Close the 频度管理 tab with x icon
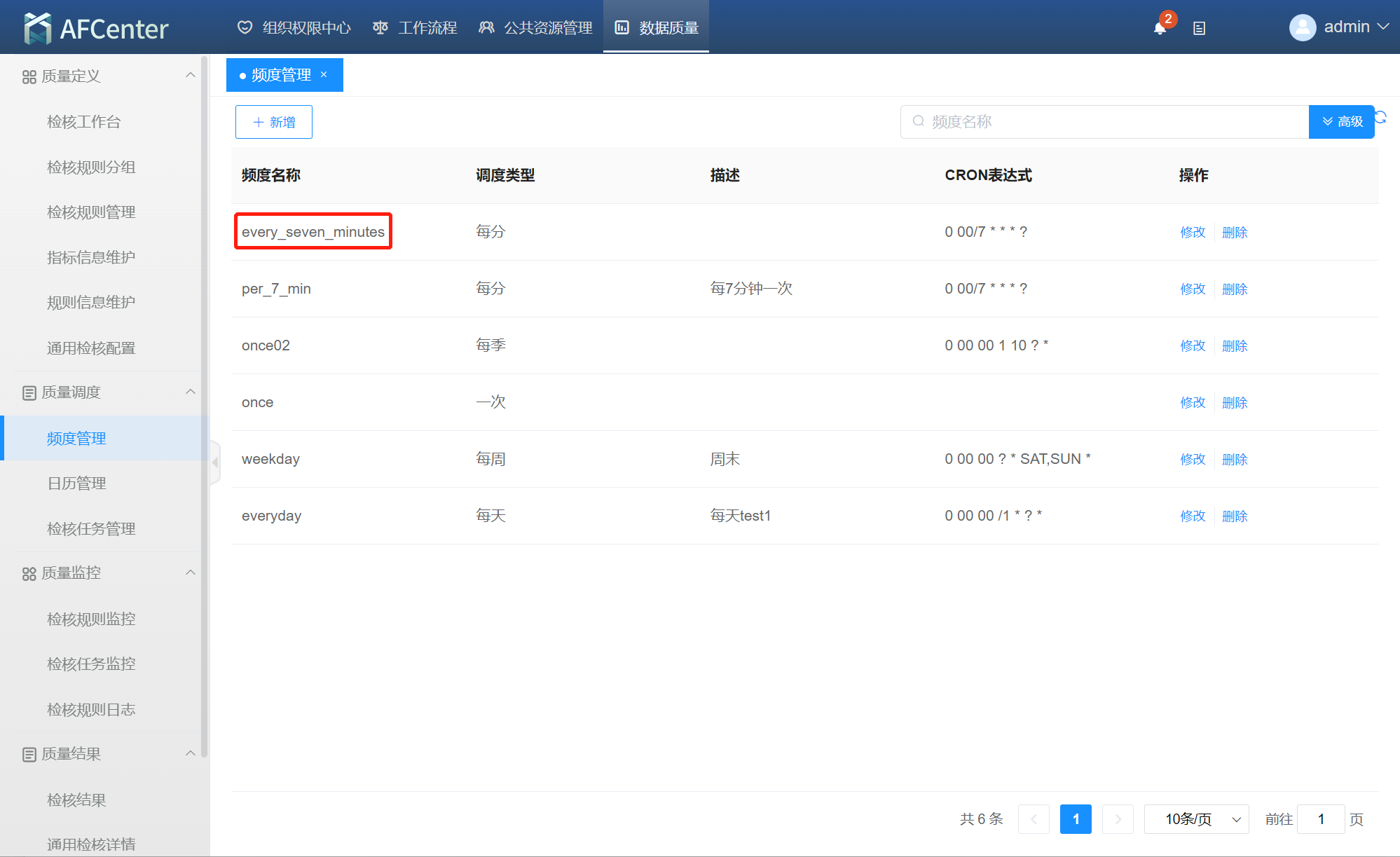 pyautogui.click(x=324, y=74)
